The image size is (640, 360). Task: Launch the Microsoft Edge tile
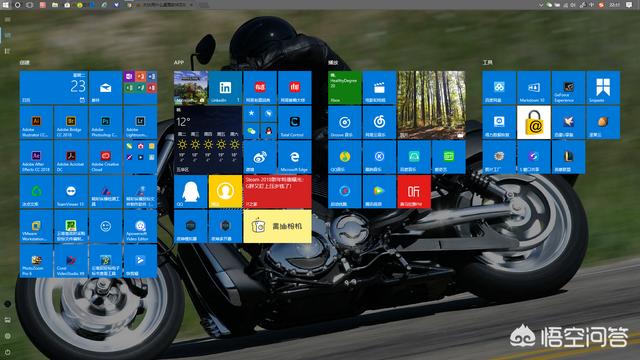[x=295, y=157]
